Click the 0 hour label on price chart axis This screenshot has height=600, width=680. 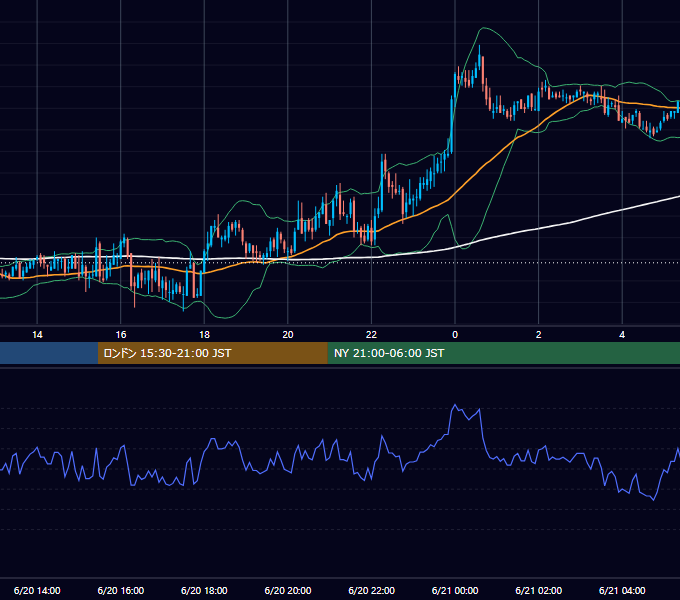[455, 335]
